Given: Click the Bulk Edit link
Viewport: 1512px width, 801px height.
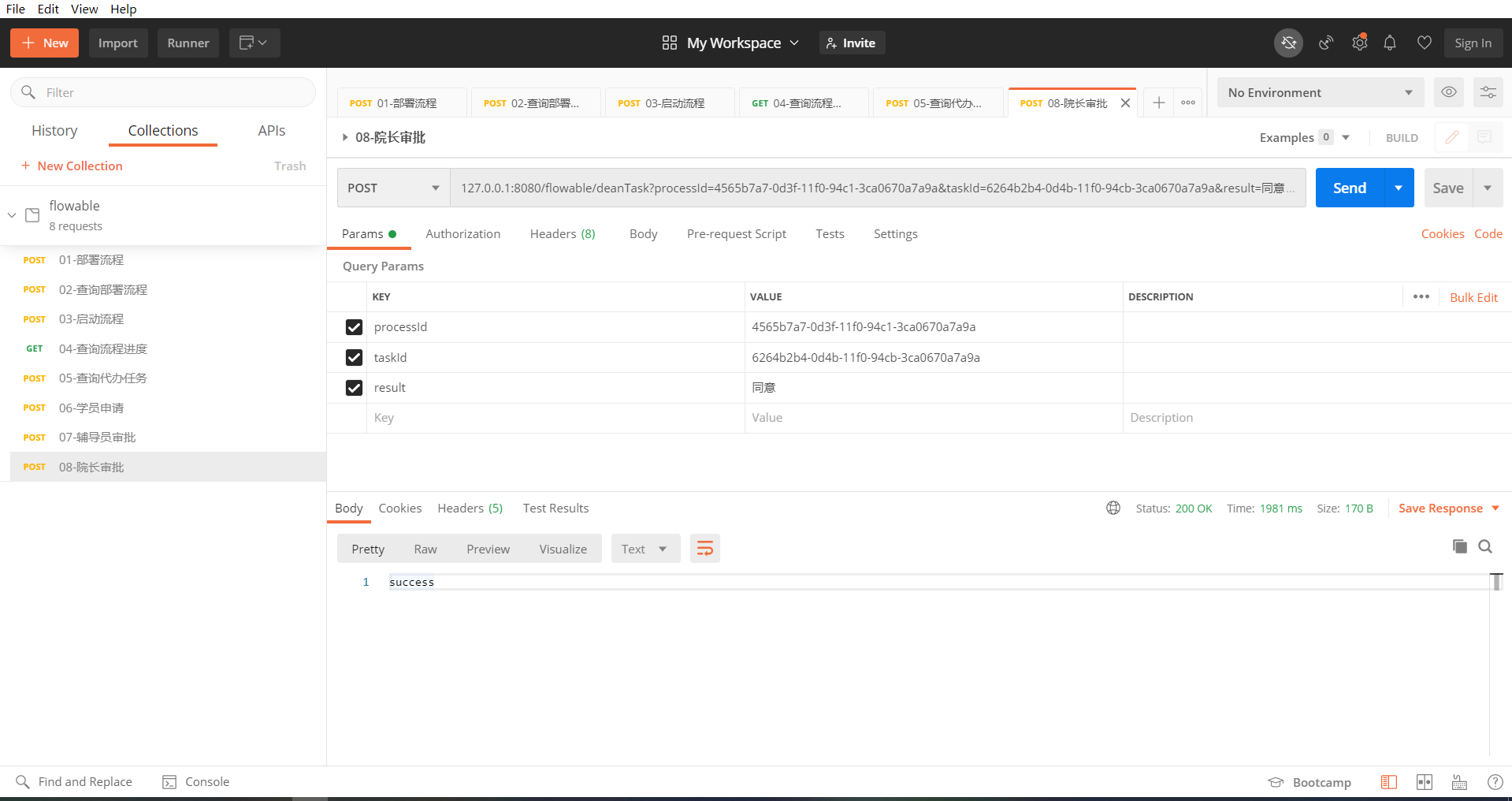Looking at the screenshot, I should pos(1473,297).
